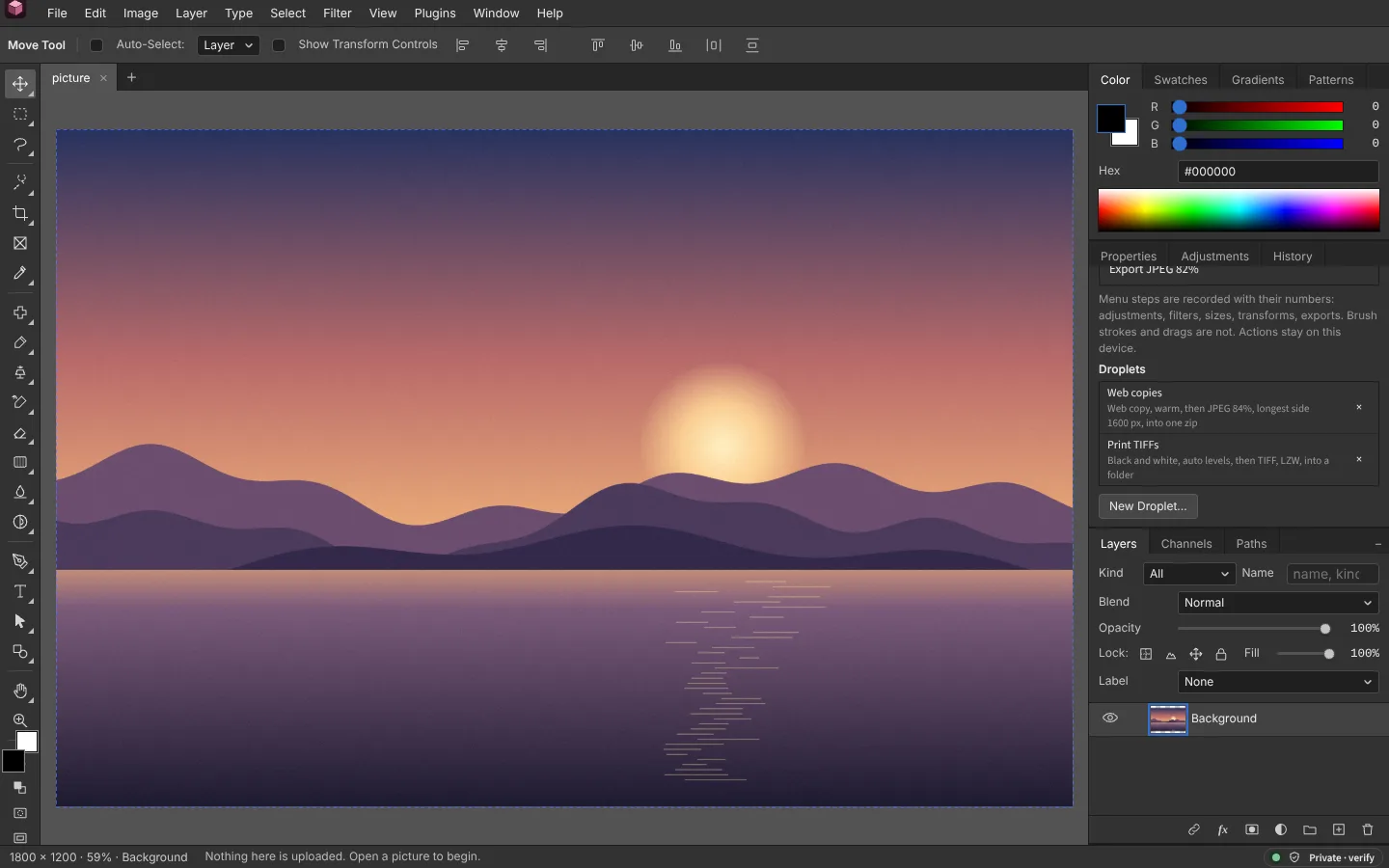Switch to the Channels tab
Image resolution: width=1389 pixels, height=868 pixels.
1186,544
